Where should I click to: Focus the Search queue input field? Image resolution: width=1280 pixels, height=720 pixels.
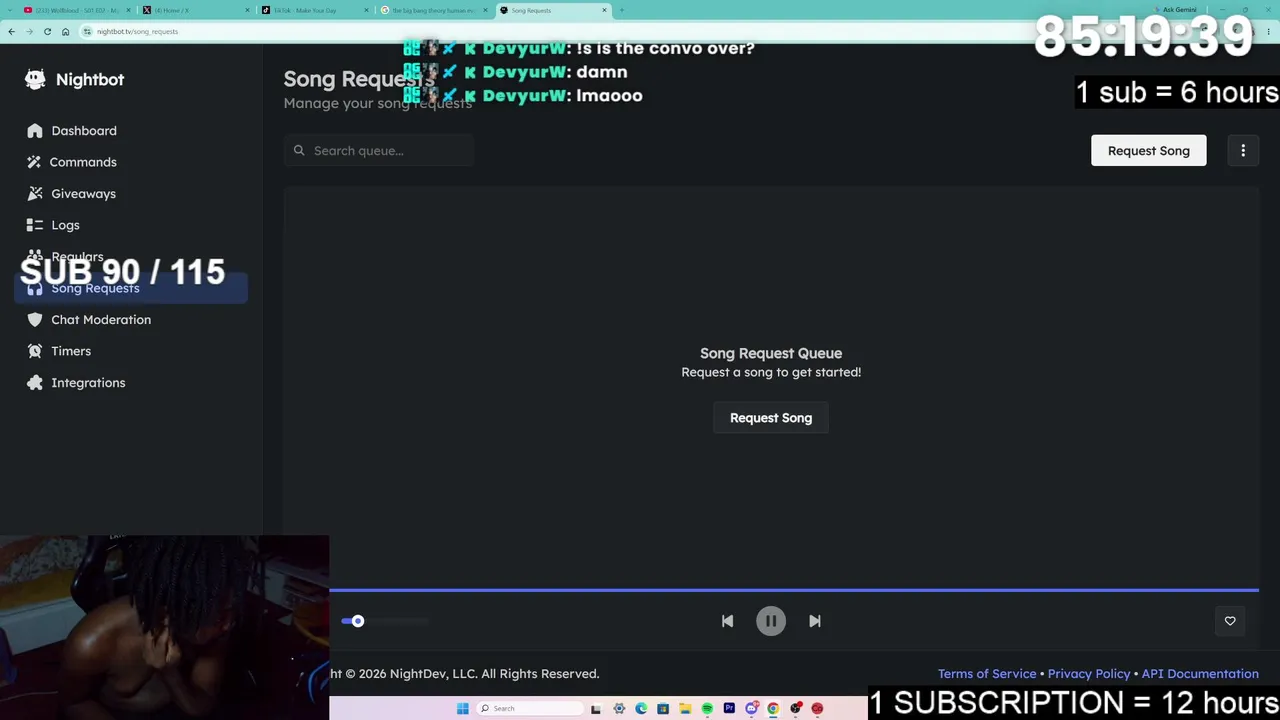pos(379,151)
